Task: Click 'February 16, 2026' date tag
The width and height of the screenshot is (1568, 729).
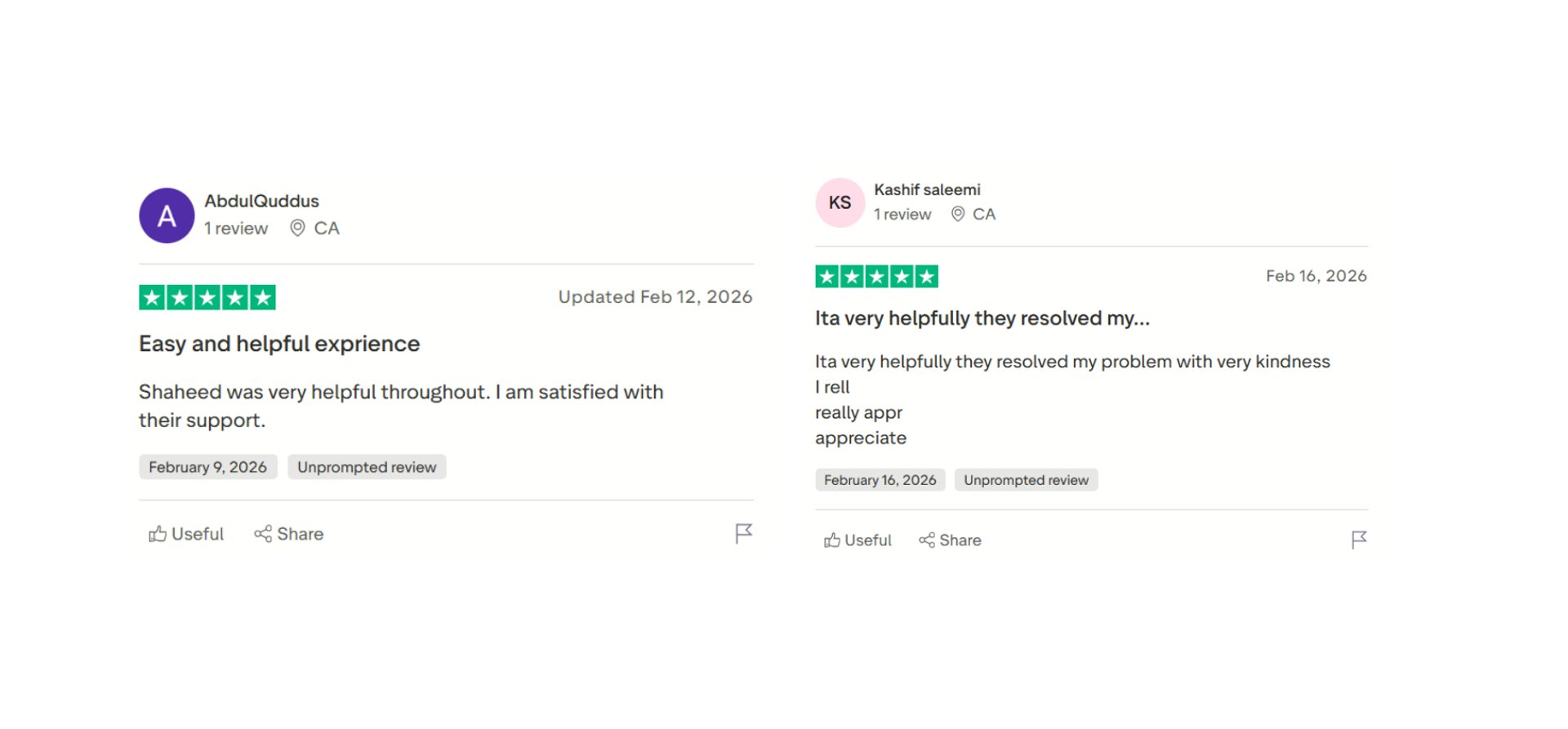Action: click(880, 480)
